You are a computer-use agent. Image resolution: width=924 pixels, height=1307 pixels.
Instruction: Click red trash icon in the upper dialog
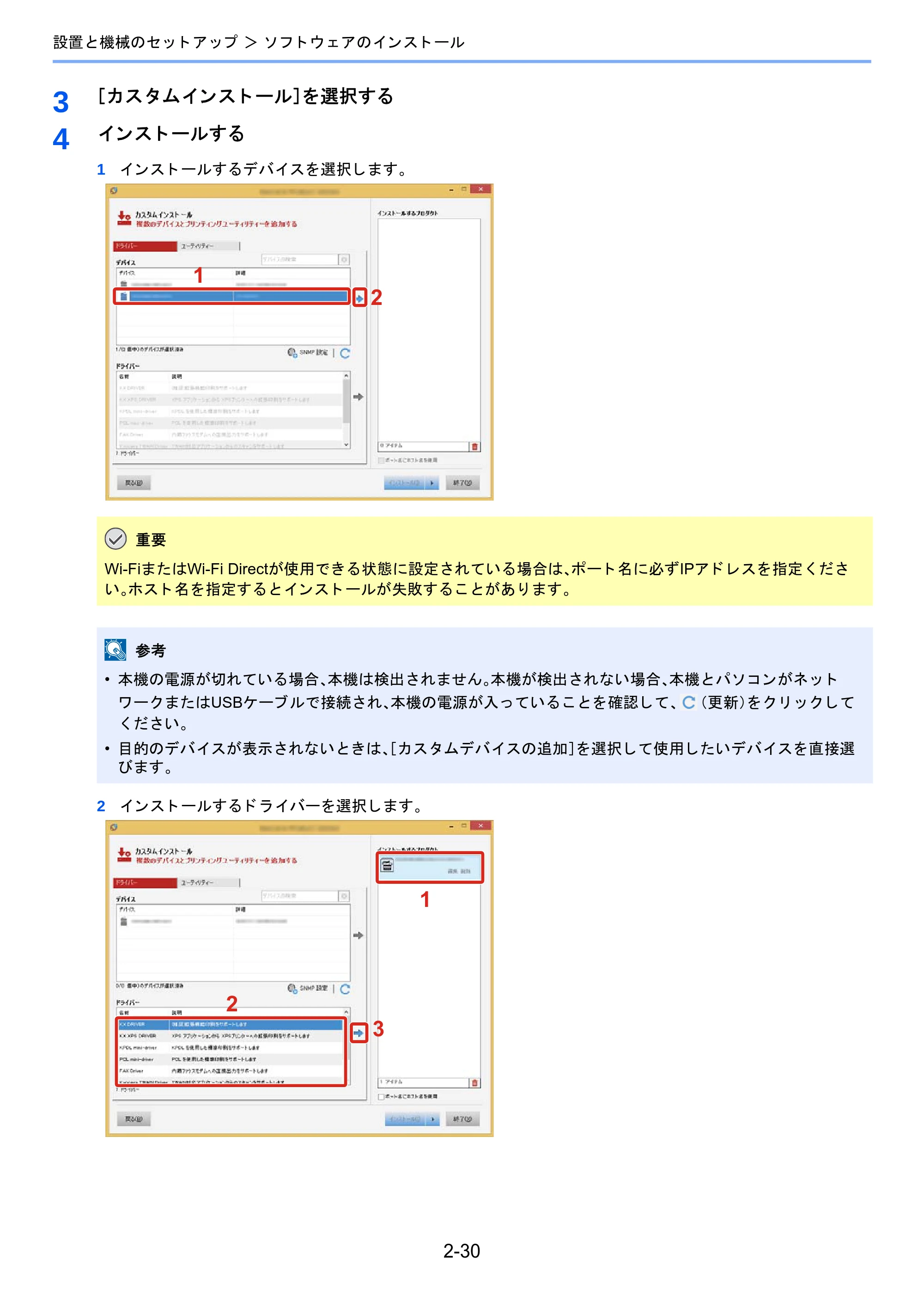pyautogui.click(x=475, y=446)
